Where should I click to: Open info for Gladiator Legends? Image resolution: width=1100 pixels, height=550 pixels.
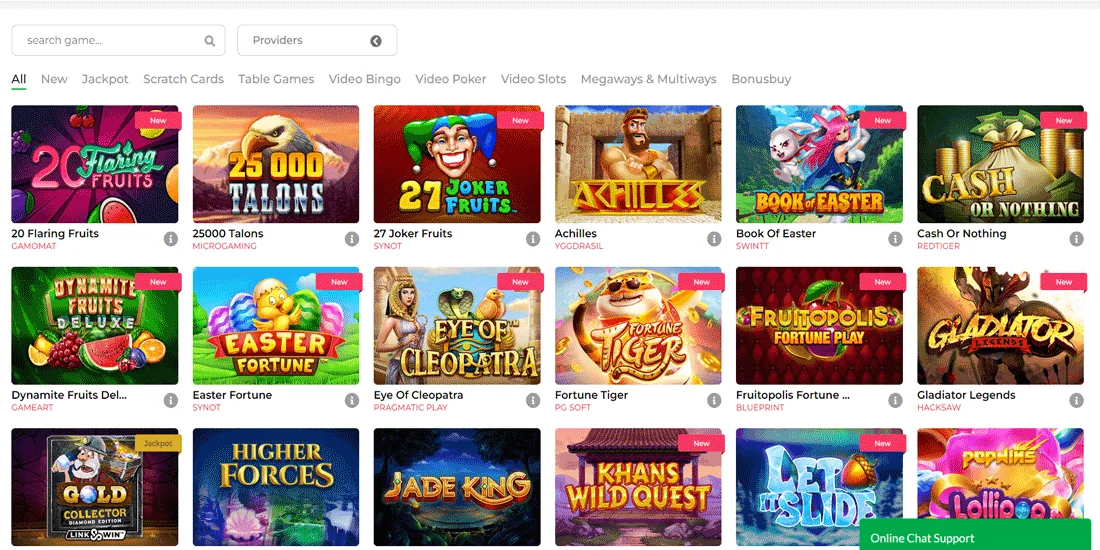(1076, 401)
